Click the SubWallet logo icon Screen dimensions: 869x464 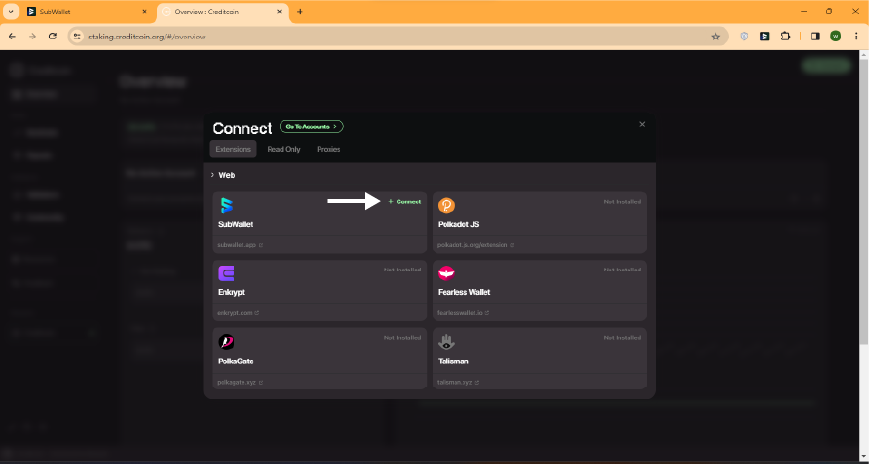(227, 205)
